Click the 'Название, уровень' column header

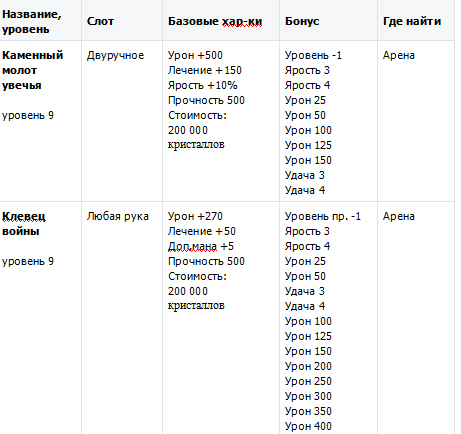(32, 22)
